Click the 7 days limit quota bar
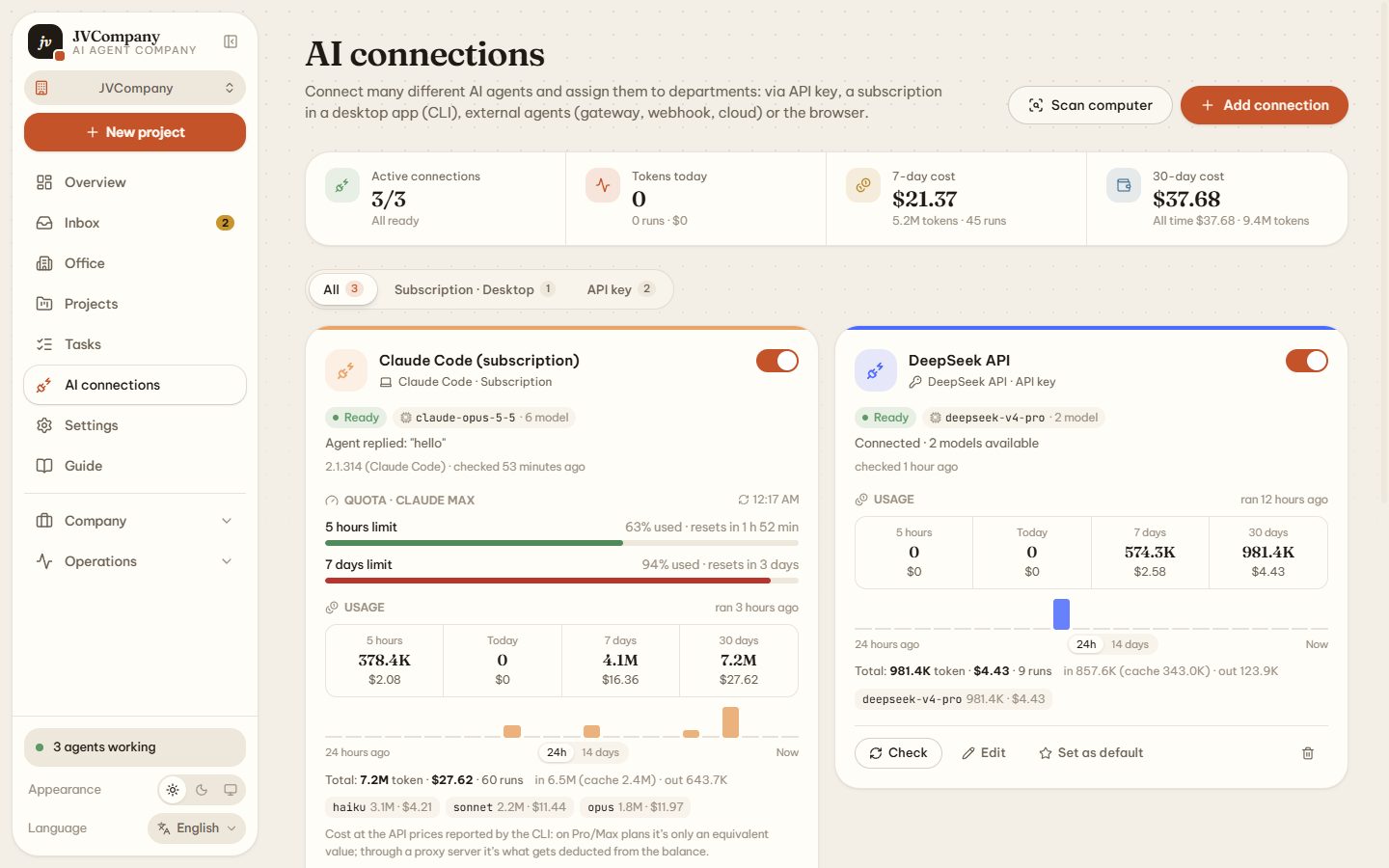1389x868 pixels. pos(561,581)
